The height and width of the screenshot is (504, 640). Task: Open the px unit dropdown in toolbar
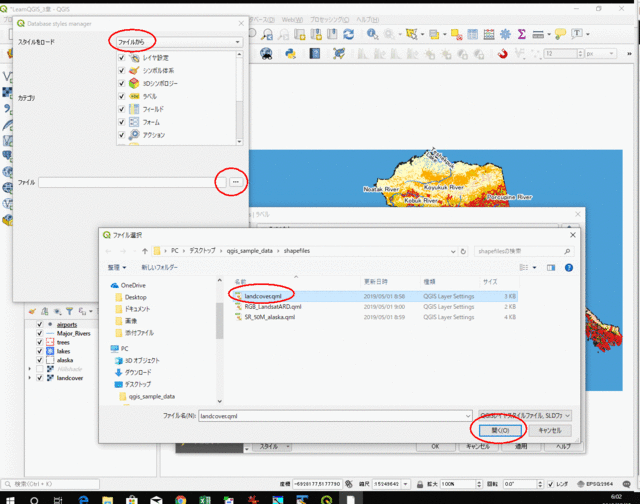[600, 53]
